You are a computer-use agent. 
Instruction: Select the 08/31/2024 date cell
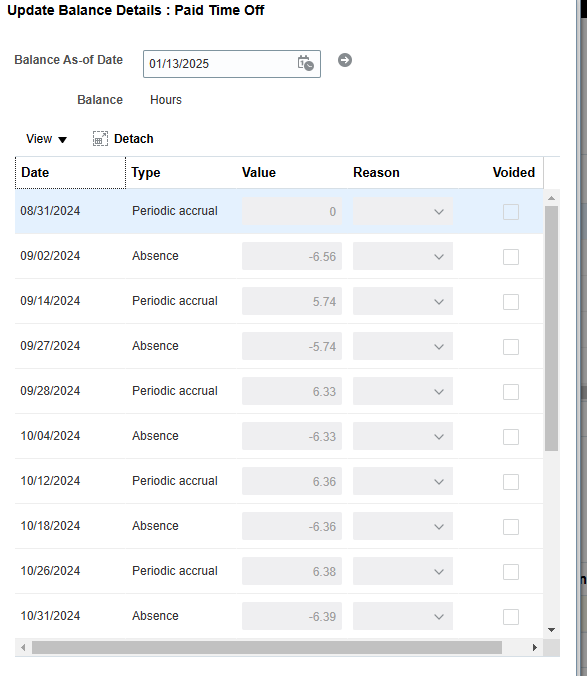[50, 211]
